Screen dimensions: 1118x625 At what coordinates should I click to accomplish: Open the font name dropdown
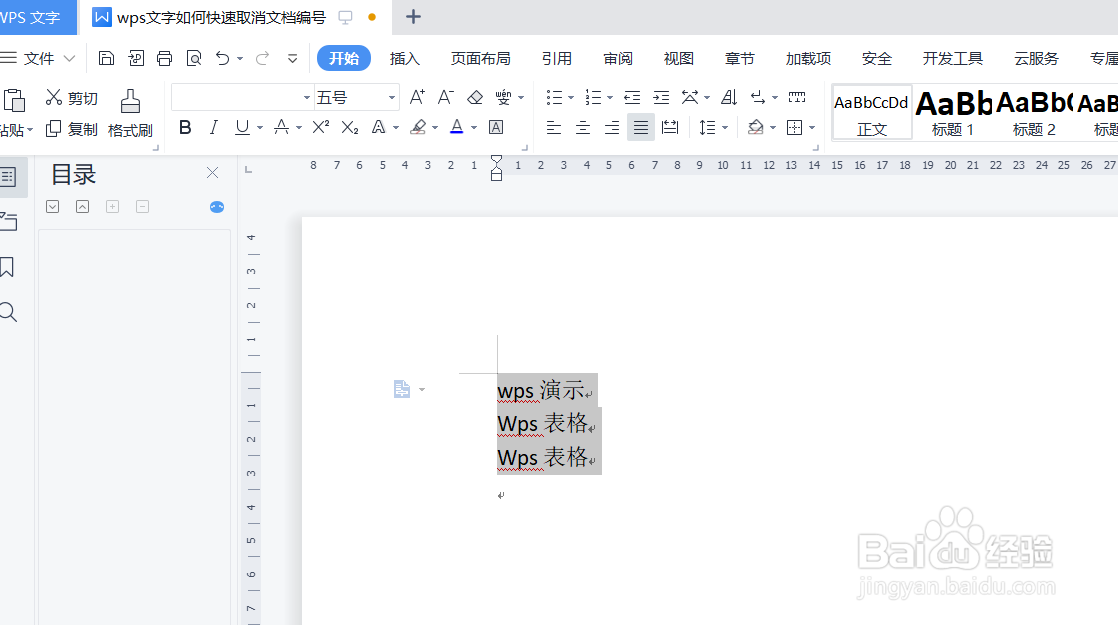pyautogui.click(x=307, y=98)
